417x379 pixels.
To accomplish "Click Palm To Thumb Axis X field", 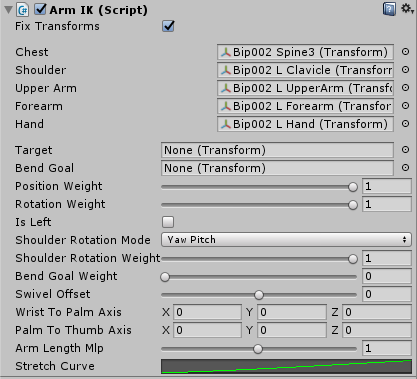I will pos(207,330).
